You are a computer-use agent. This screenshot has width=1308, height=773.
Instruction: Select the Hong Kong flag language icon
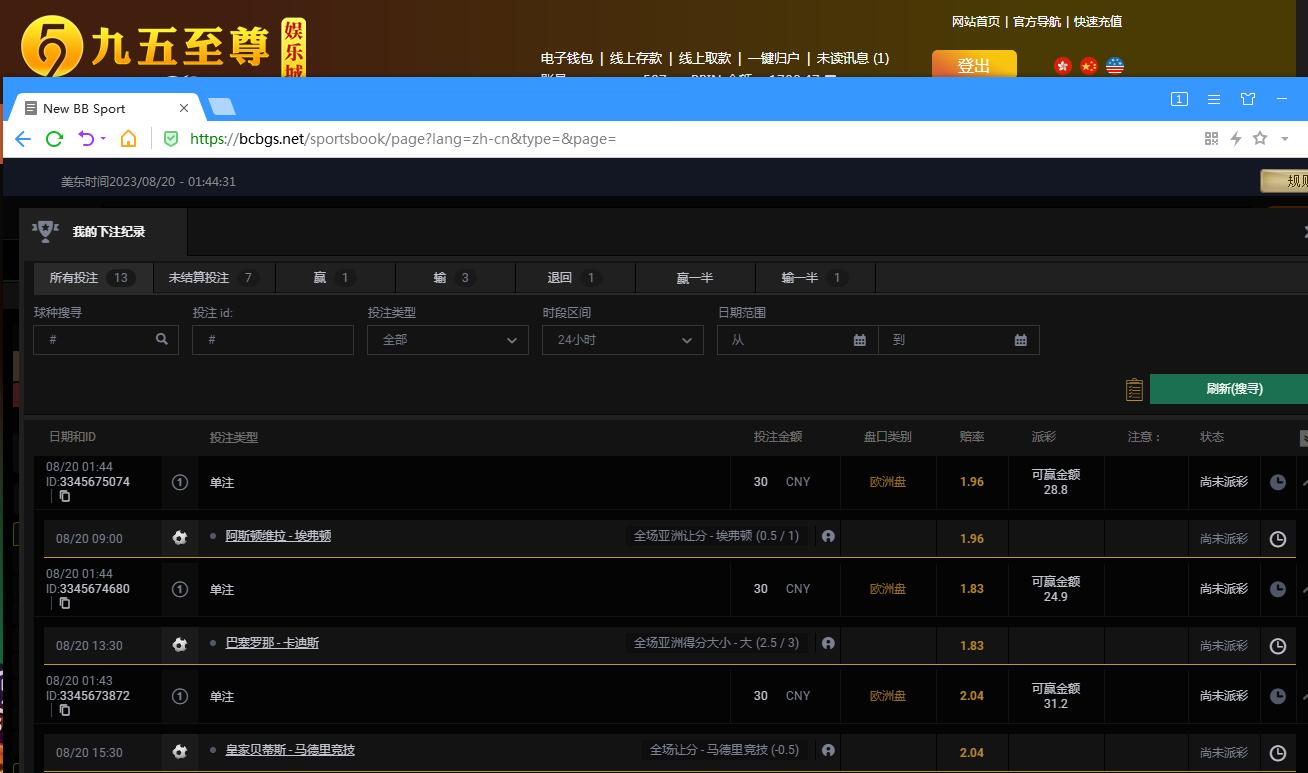click(x=1063, y=66)
